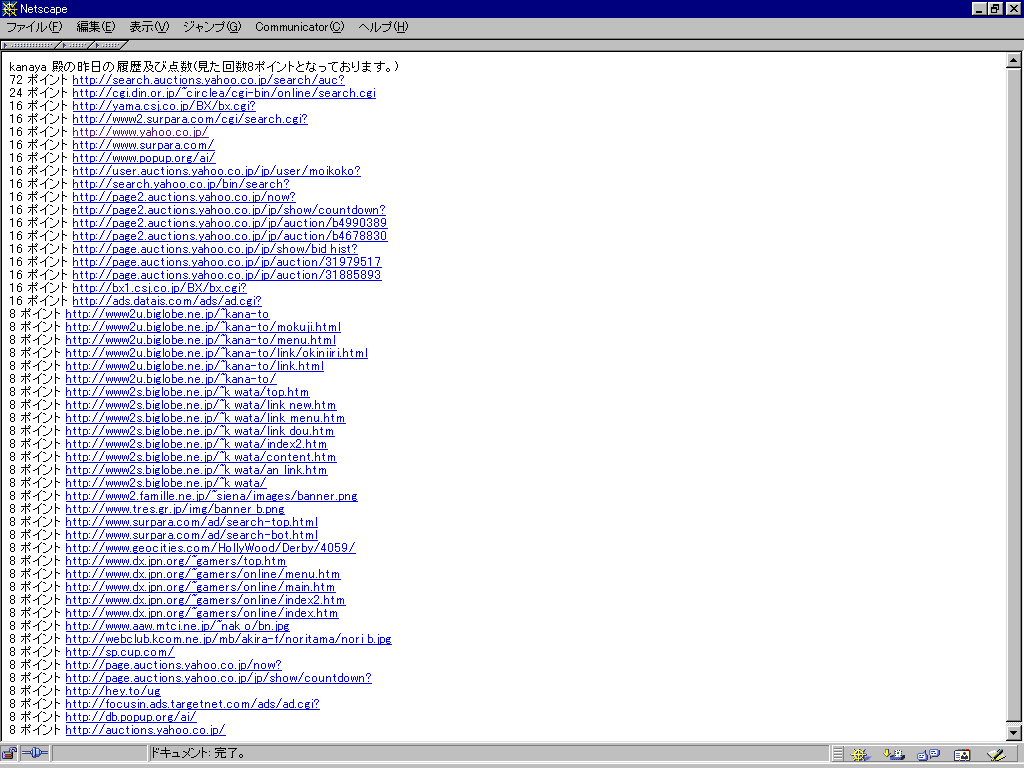Click the page.auctions show/bid_hist? link
Viewport: 1024px width, 768px height.
tap(215, 249)
